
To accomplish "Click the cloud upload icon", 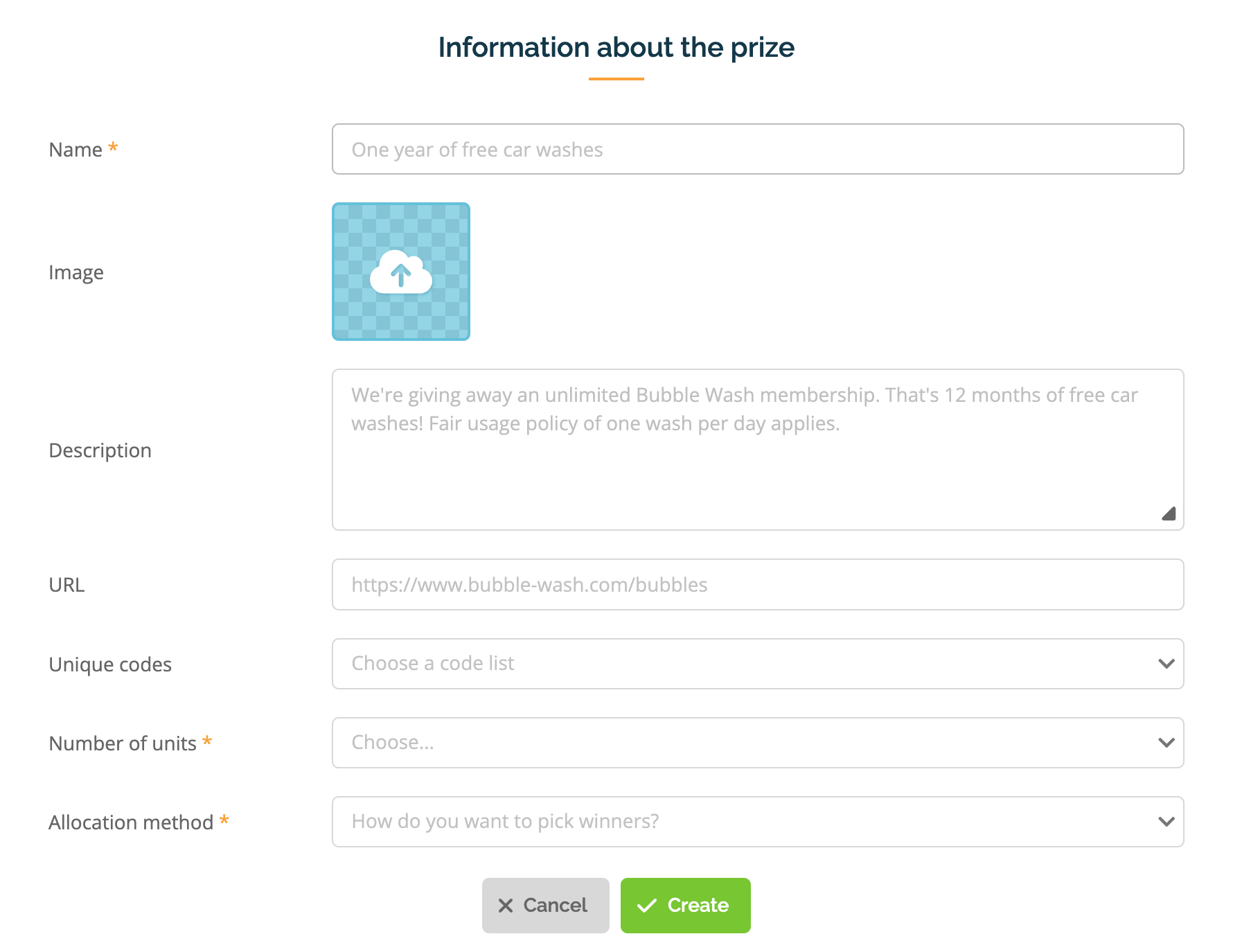I will click(x=401, y=272).
